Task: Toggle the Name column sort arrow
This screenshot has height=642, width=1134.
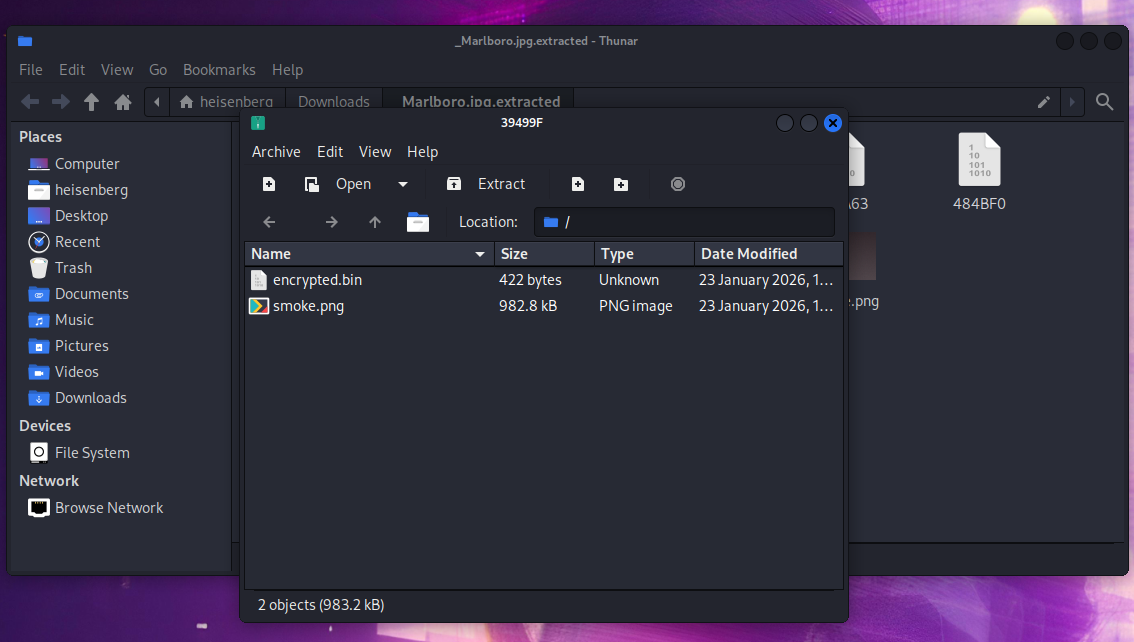Action: coord(481,254)
